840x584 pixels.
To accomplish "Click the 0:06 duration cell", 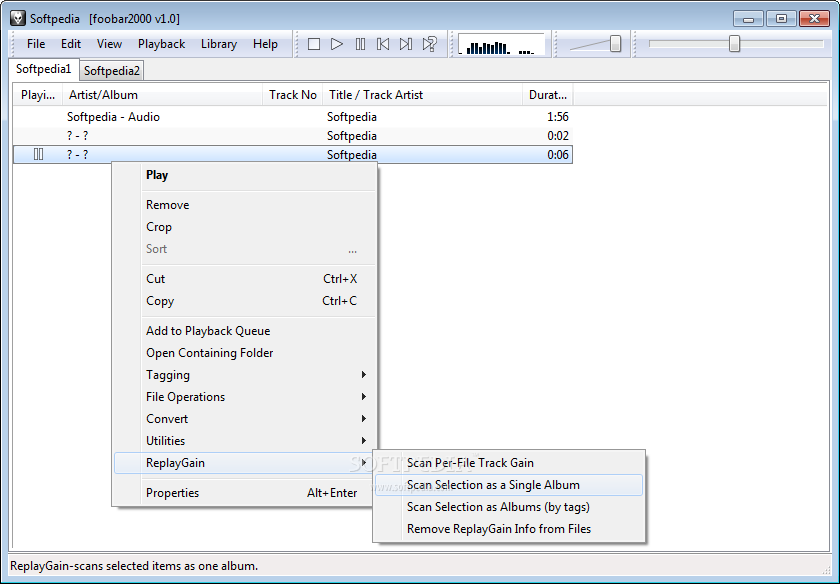I will click(x=558, y=155).
